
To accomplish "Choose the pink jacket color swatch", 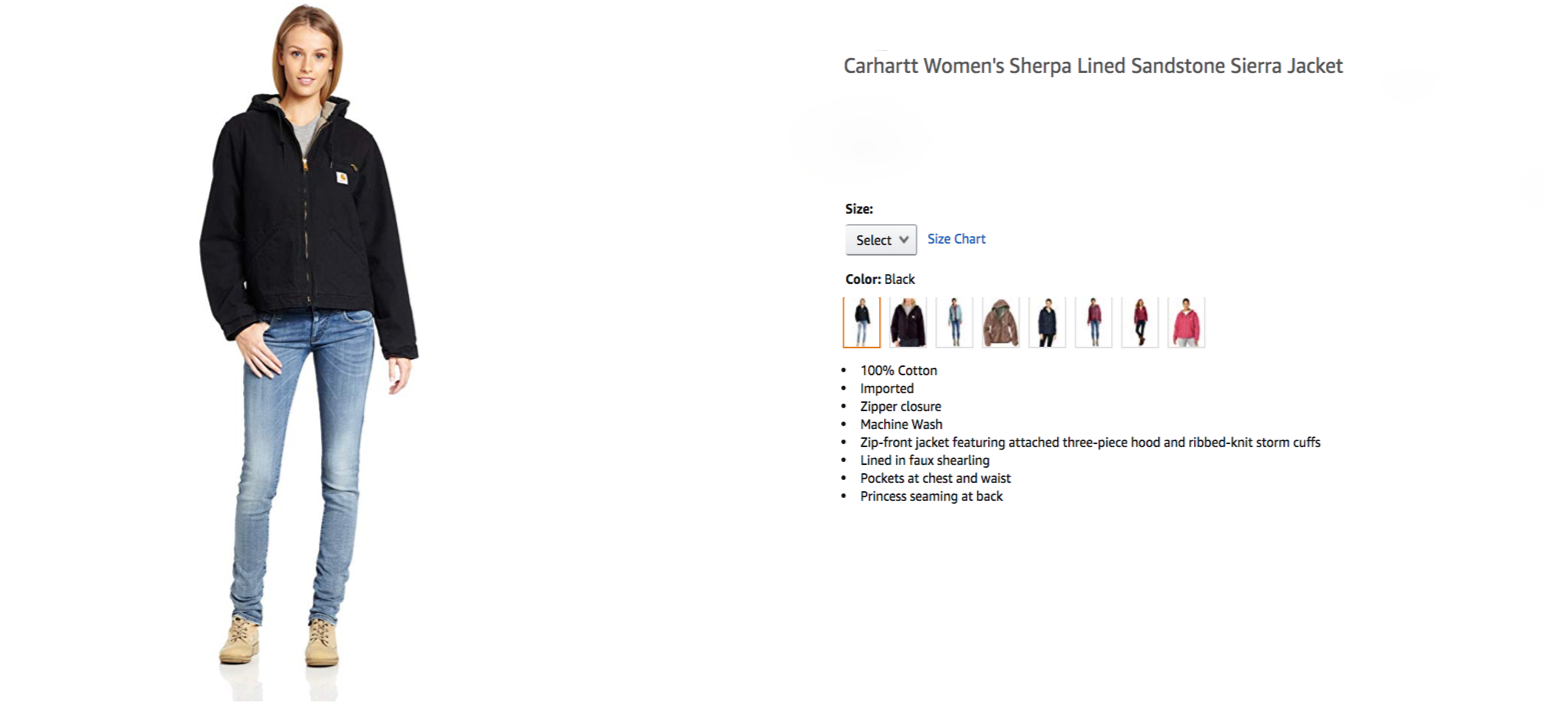I will click(x=1186, y=322).
